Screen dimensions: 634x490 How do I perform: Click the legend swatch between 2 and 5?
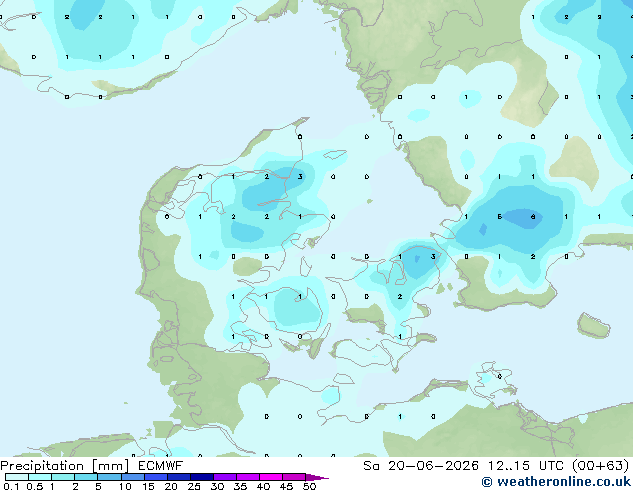[x=86, y=477]
